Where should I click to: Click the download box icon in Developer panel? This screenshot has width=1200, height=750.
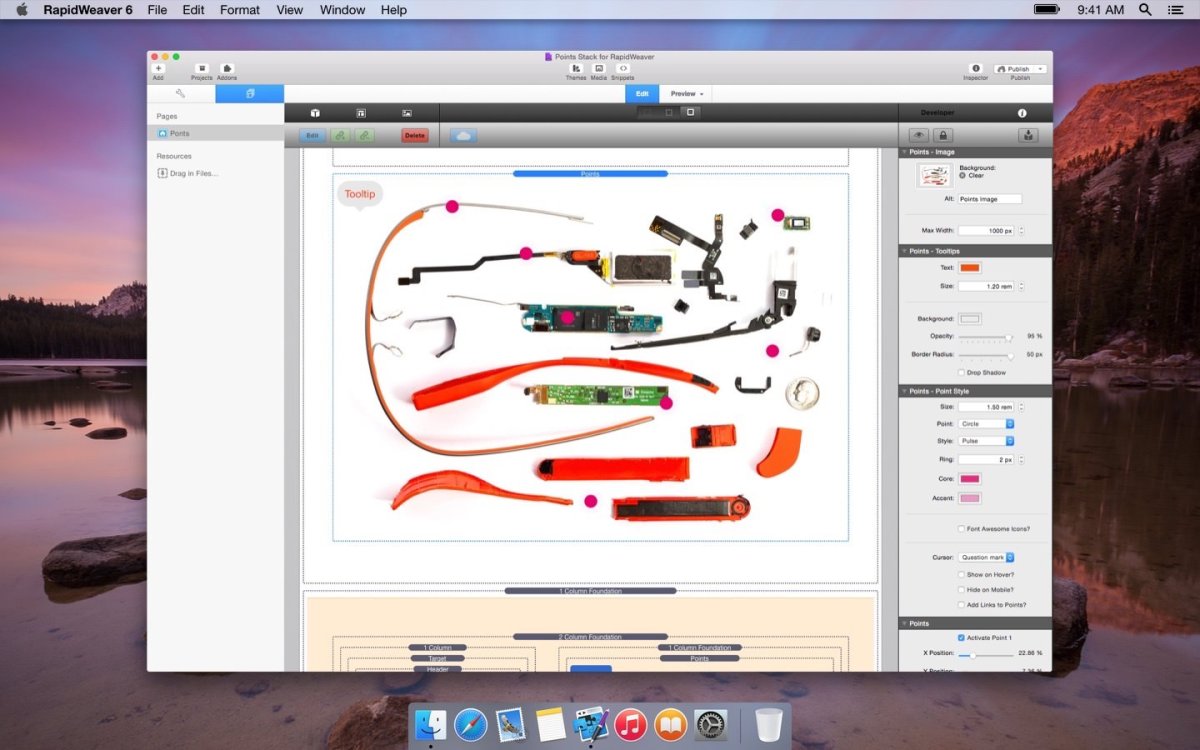pyautogui.click(x=1029, y=135)
